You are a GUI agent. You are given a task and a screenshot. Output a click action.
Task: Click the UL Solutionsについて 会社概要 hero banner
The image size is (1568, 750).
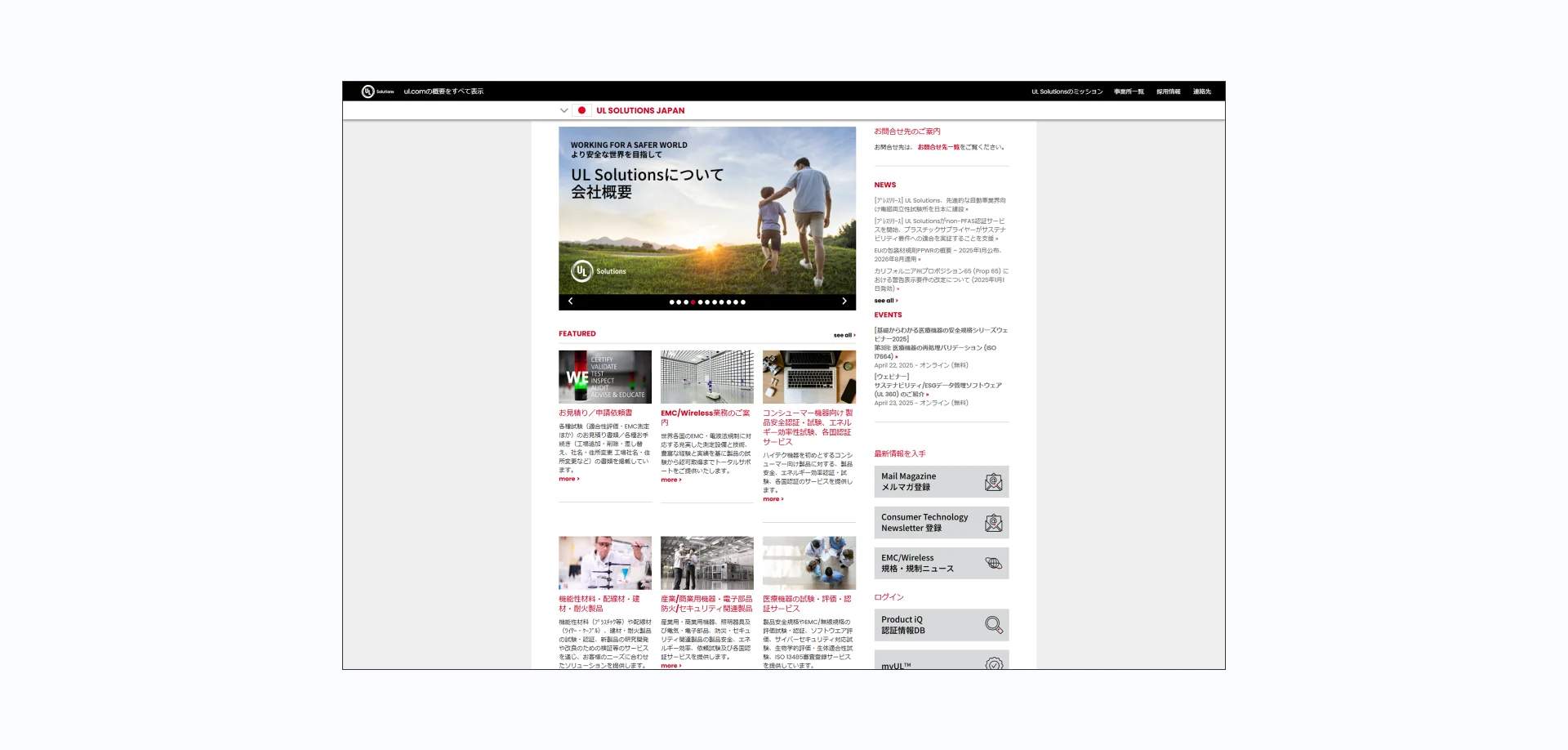[x=707, y=211]
